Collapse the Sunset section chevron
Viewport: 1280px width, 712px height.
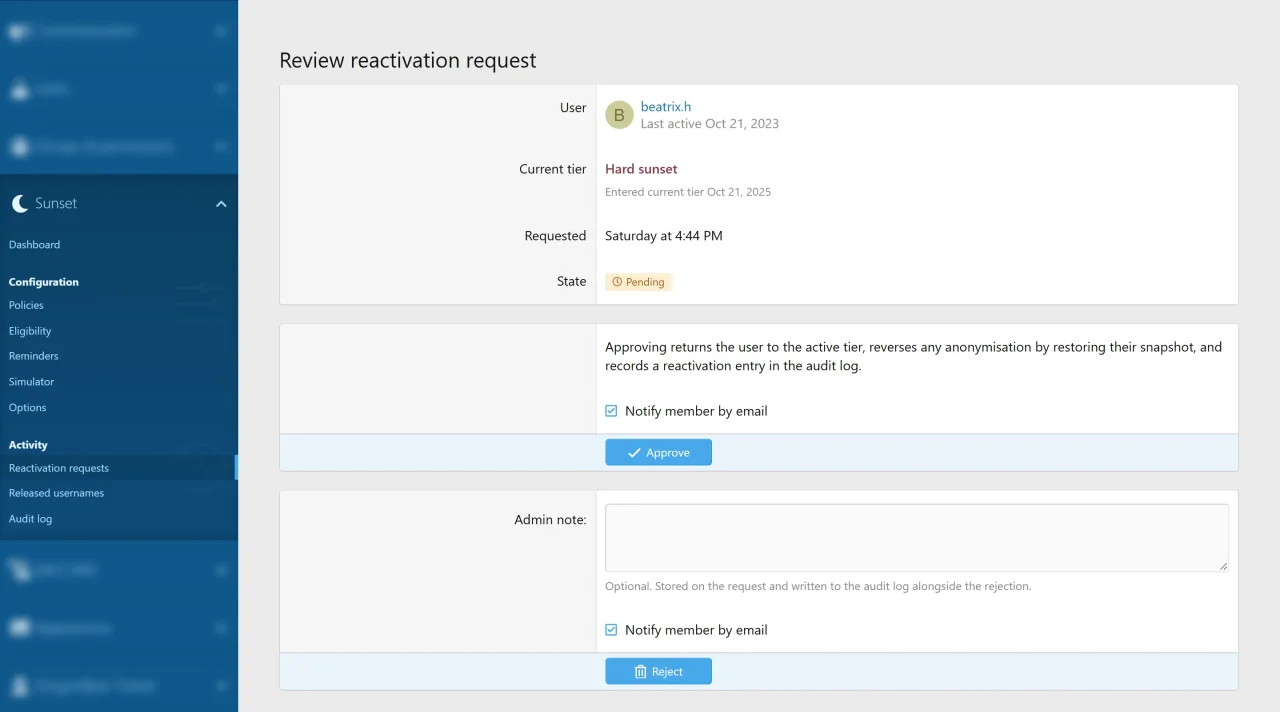(x=221, y=204)
